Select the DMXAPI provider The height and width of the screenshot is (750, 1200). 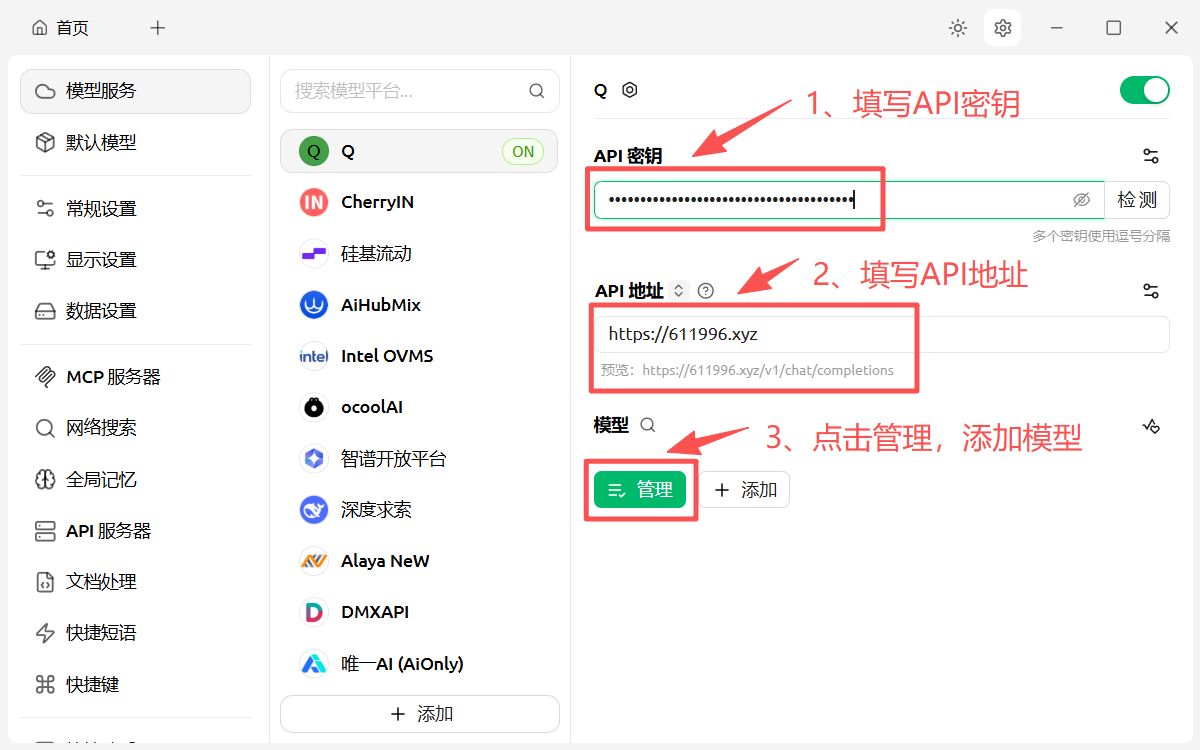pyautogui.click(x=419, y=612)
